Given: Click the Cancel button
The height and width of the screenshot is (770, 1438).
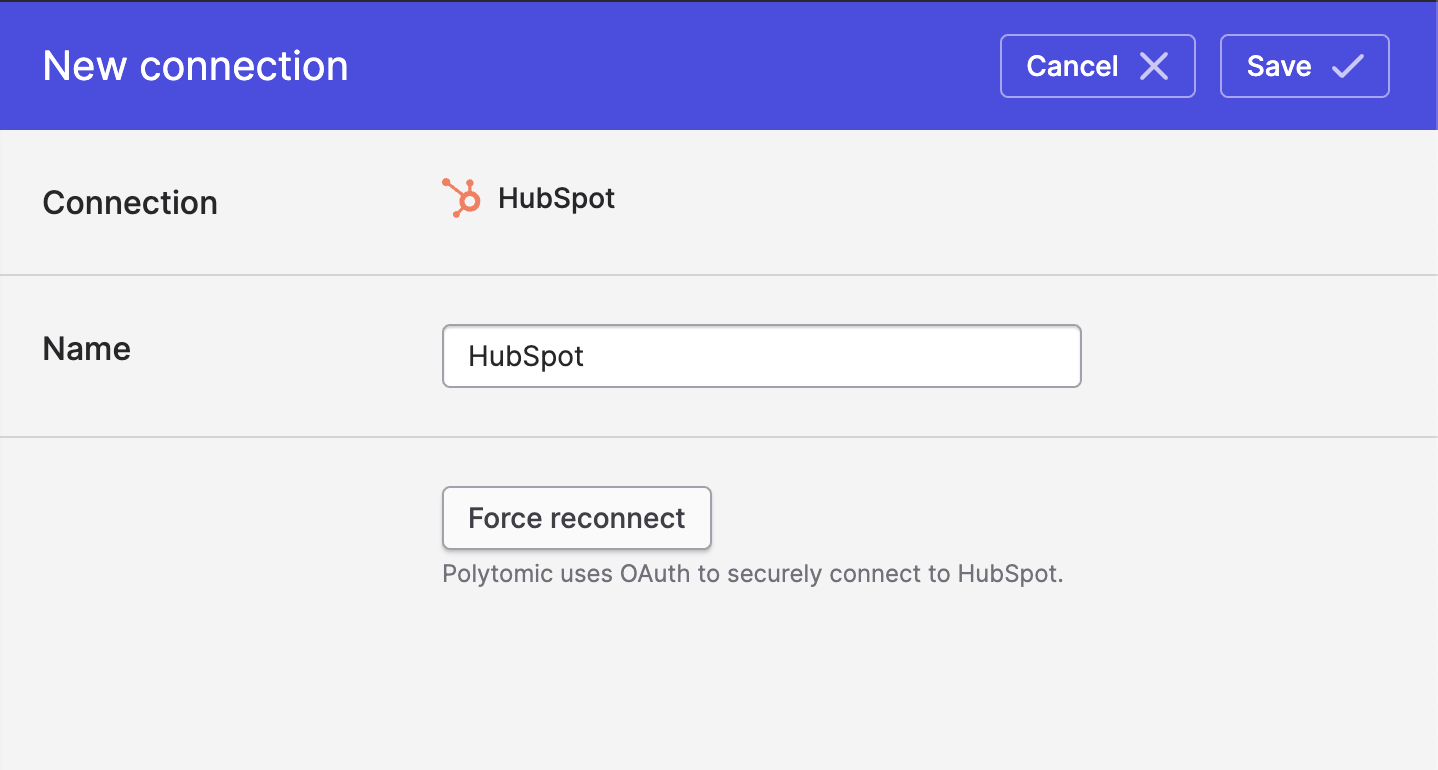Looking at the screenshot, I should tap(1097, 66).
